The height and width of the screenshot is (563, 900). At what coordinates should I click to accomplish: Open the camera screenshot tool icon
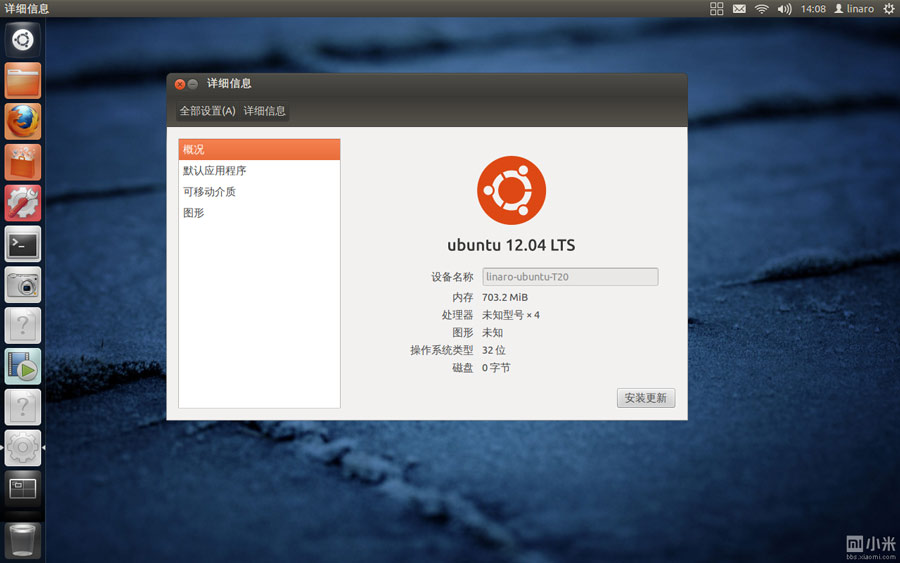(22, 284)
